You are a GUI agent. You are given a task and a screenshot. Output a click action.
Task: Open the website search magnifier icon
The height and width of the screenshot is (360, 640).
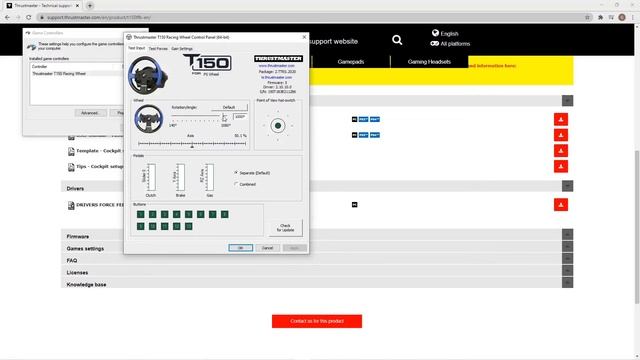click(x=397, y=40)
